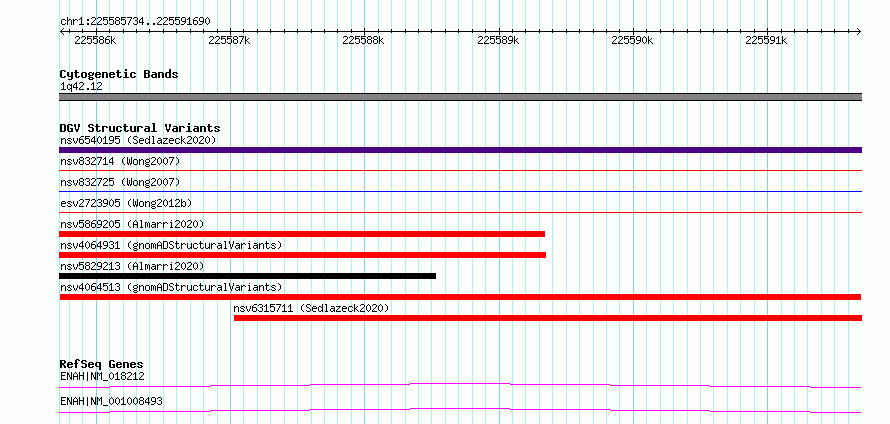Screen dimensions: 890x424
Task: Click the red nsv6315711 variant bar
Action: (x=548, y=318)
